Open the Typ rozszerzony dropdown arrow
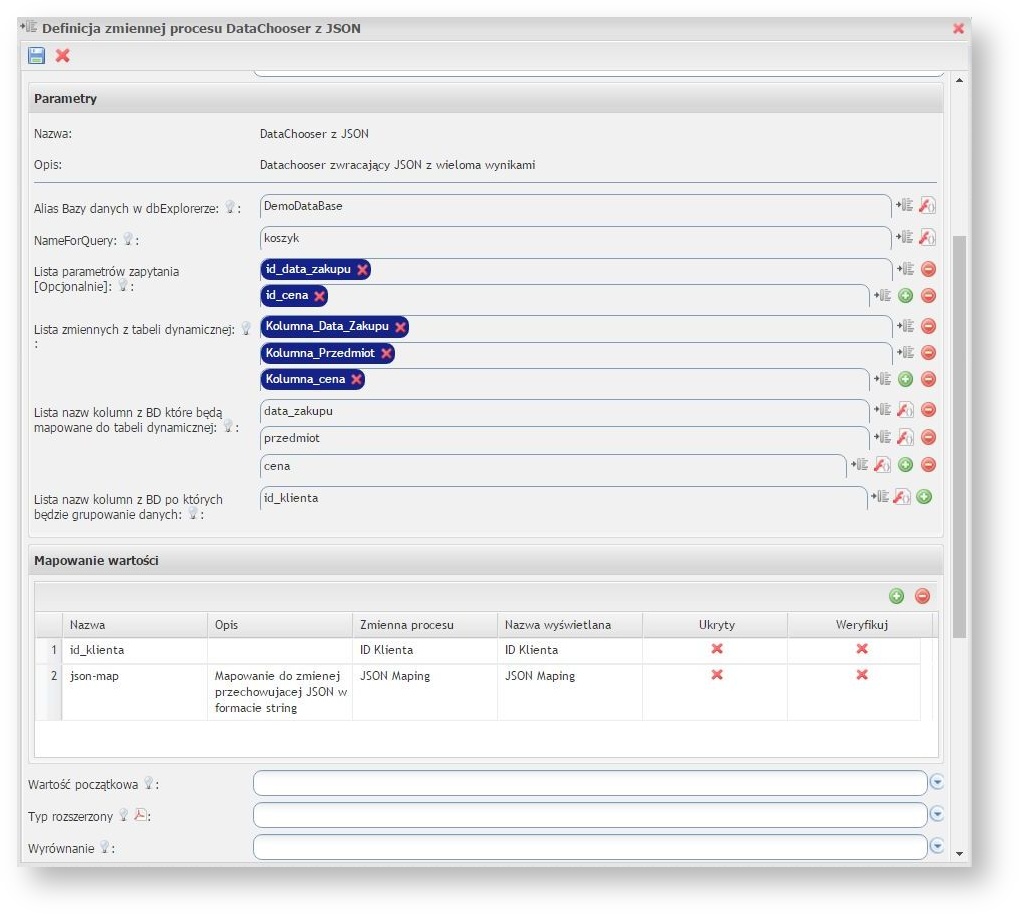 pos(937,815)
